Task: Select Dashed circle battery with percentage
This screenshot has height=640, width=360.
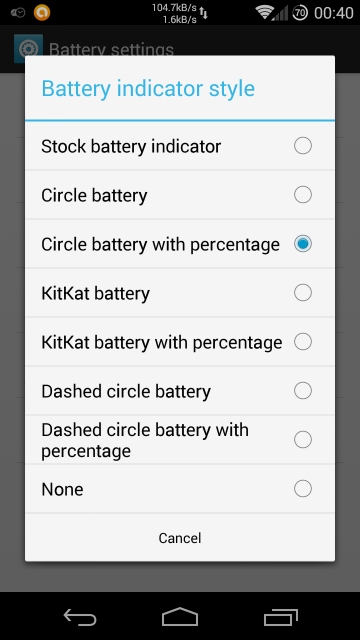Action: point(180,440)
